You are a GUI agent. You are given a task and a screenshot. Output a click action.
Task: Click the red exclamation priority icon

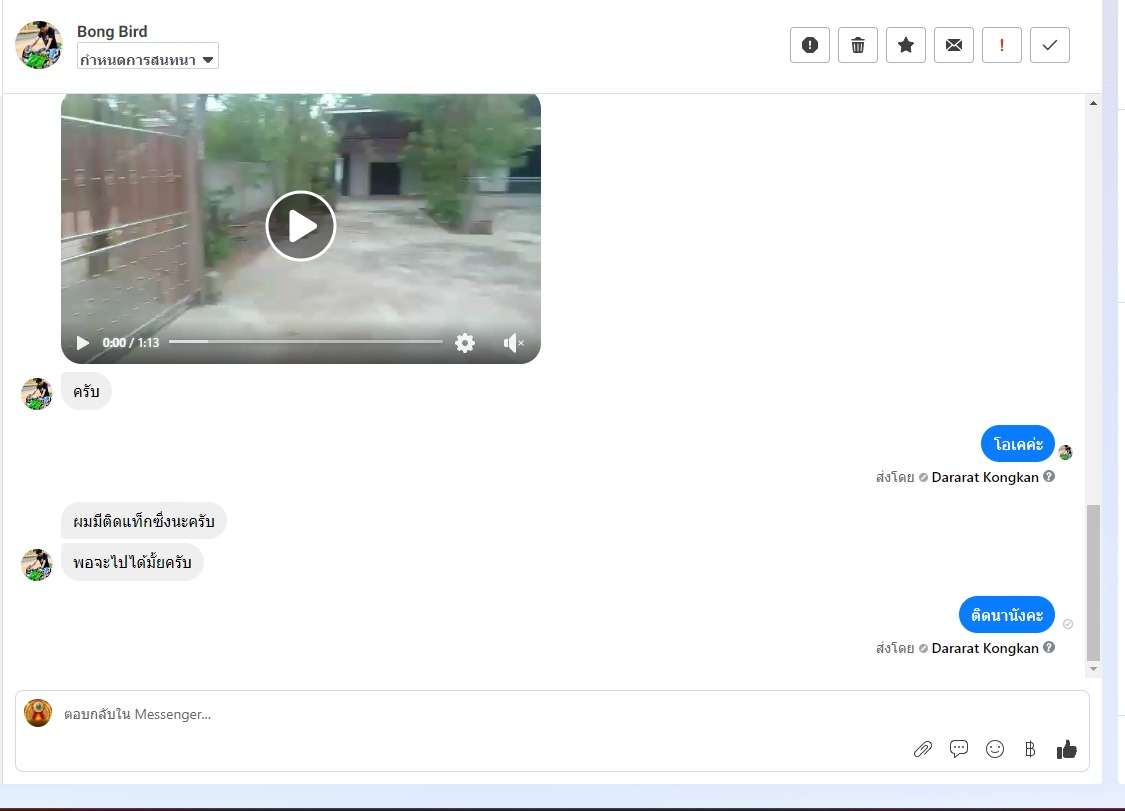1002,45
